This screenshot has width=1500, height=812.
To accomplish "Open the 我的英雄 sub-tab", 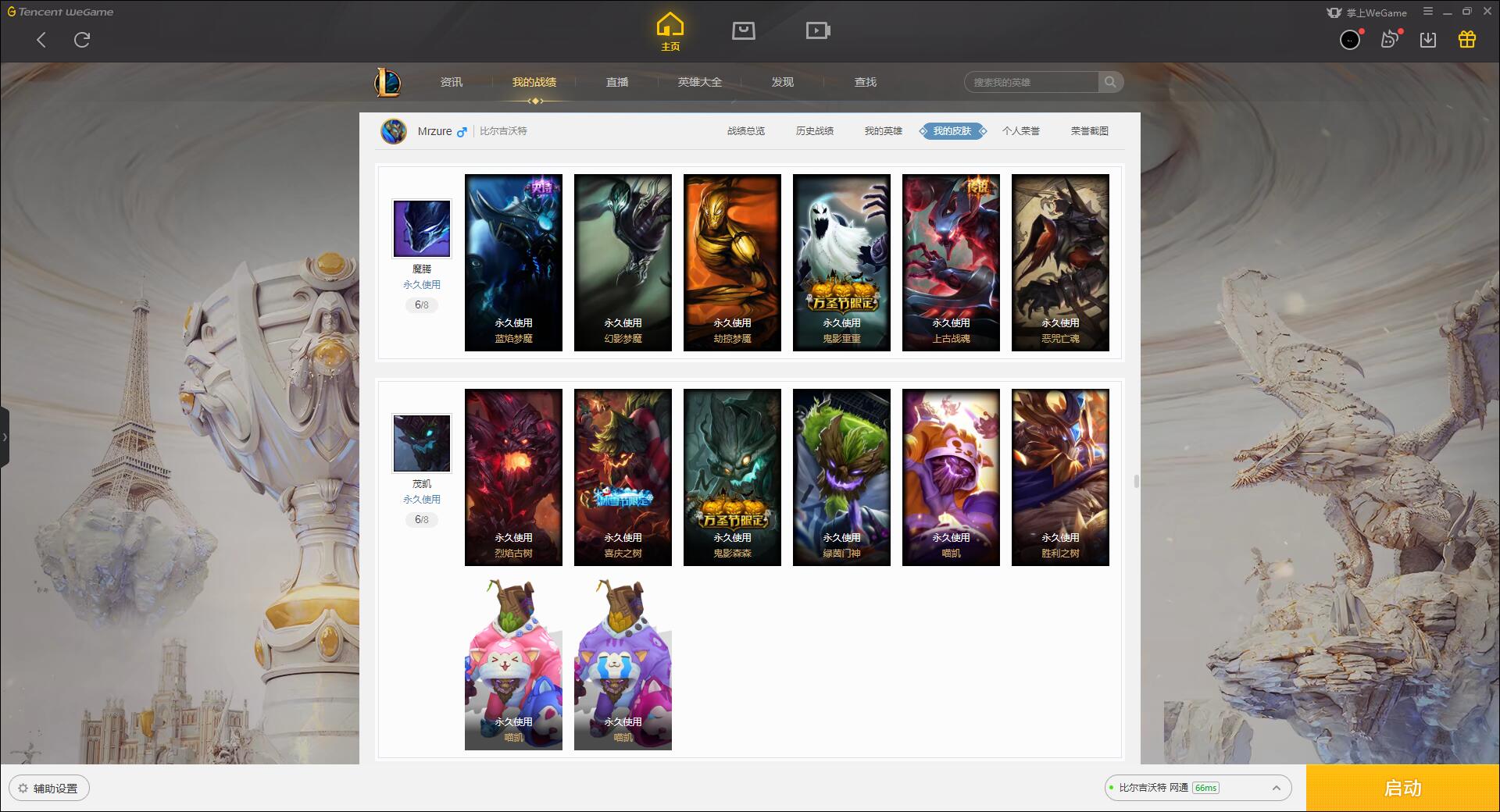I will click(x=884, y=131).
